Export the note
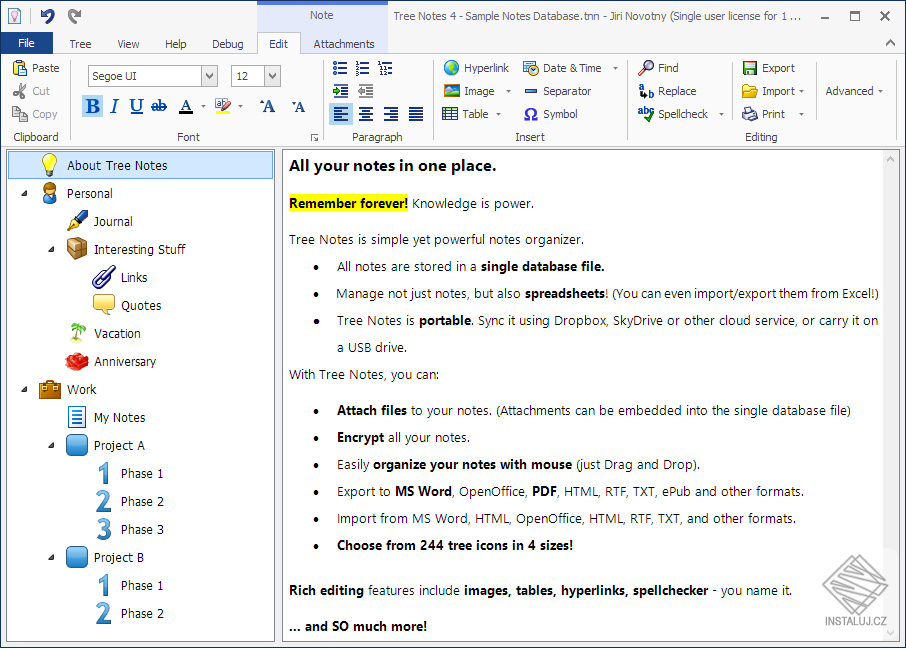906x648 pixels. pos(768,68)
